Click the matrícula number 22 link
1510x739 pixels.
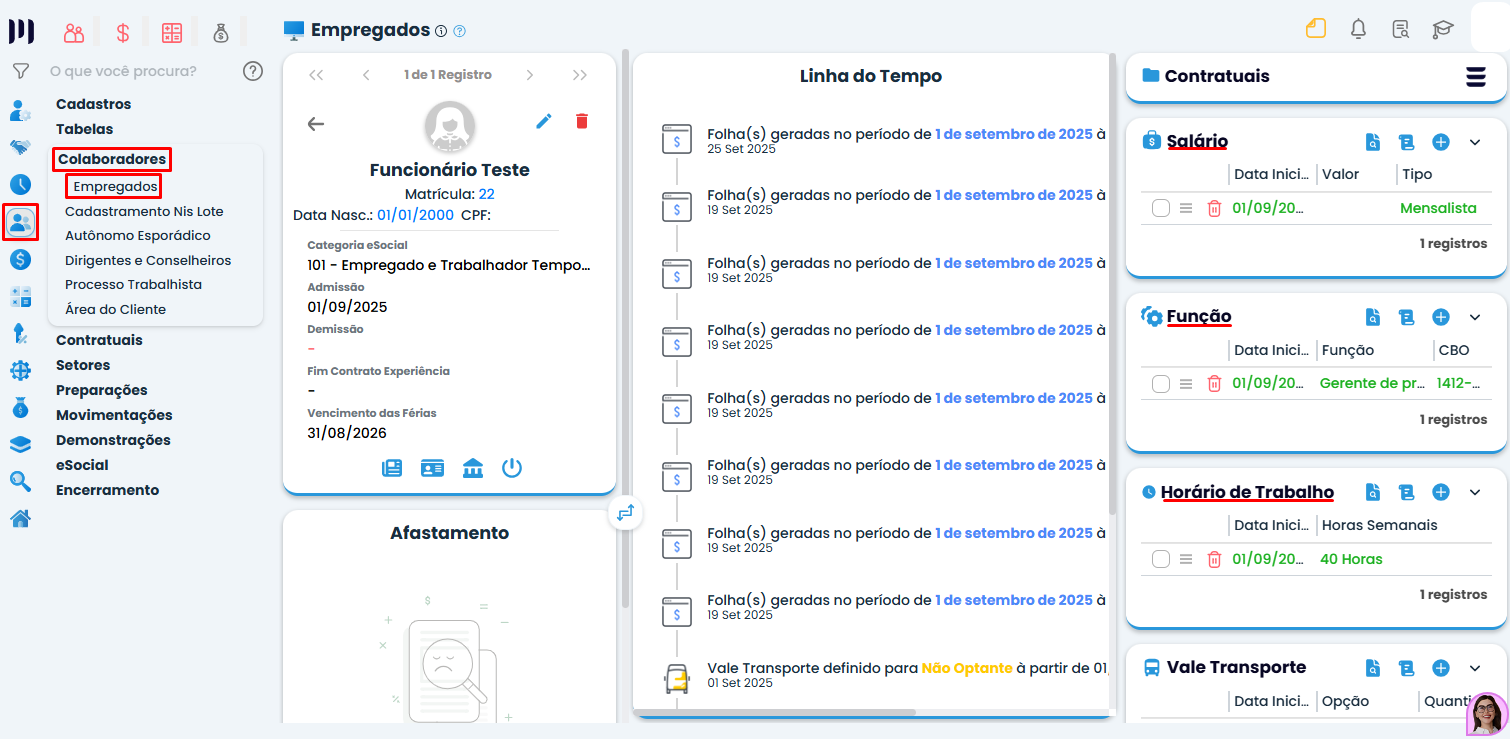489,193
